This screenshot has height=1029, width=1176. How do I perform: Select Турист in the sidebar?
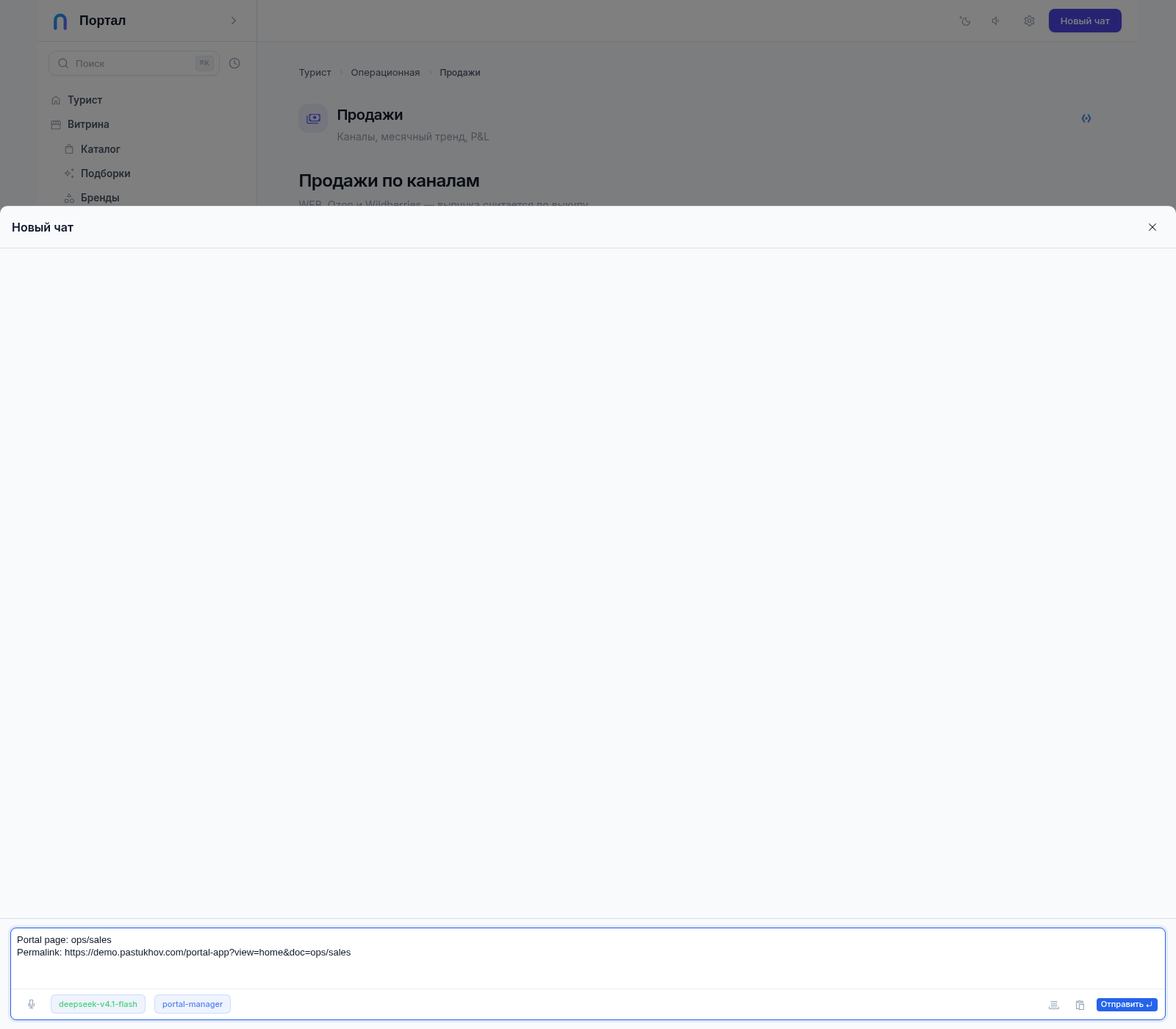click(x=85, y=100)
